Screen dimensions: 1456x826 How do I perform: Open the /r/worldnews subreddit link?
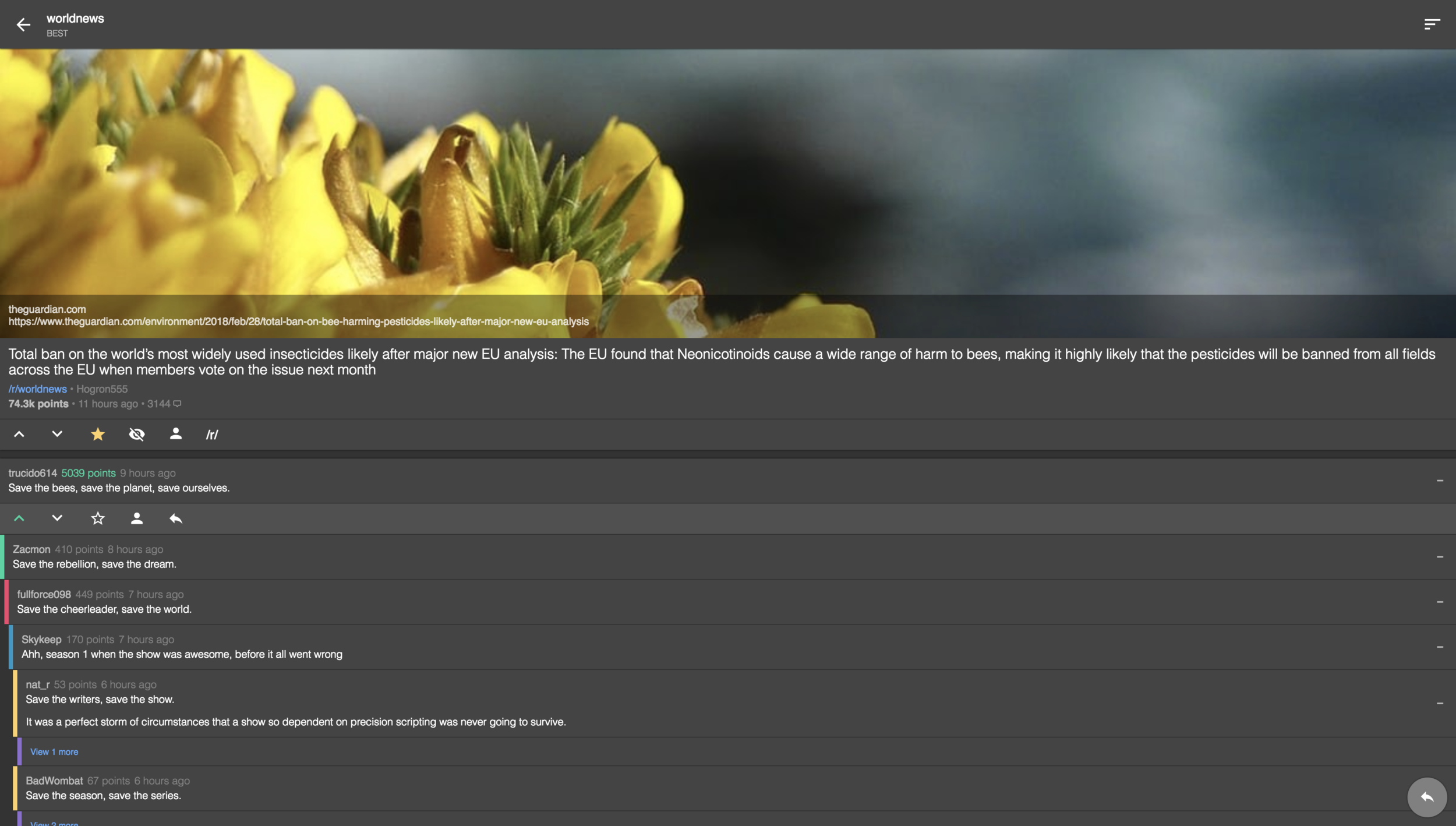click(37, 389)
